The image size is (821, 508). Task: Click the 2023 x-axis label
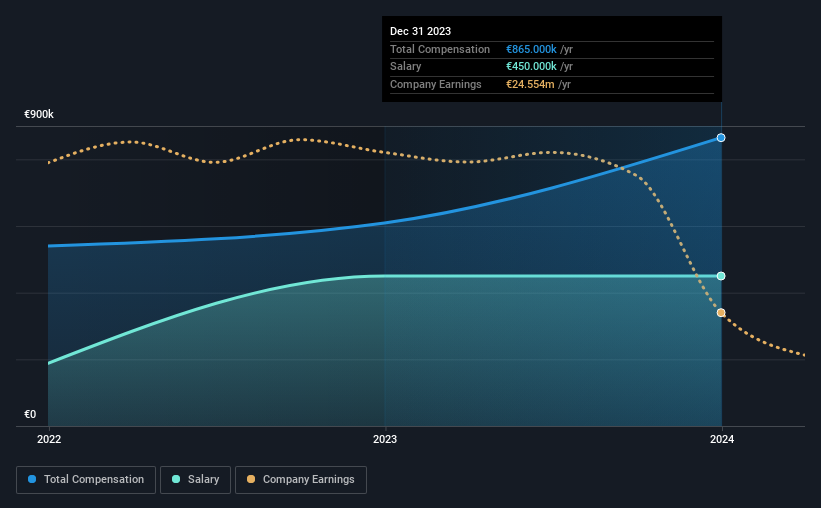tap(385, 439)
